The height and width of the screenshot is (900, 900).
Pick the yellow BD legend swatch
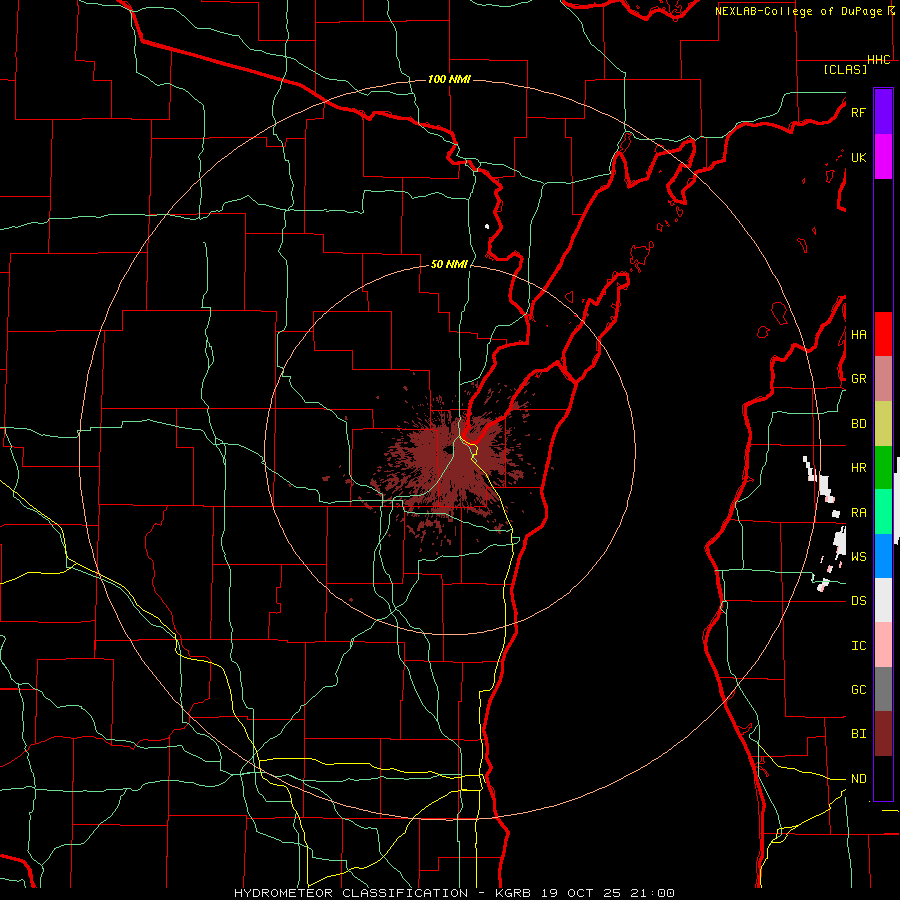click(x=883, y=424)
